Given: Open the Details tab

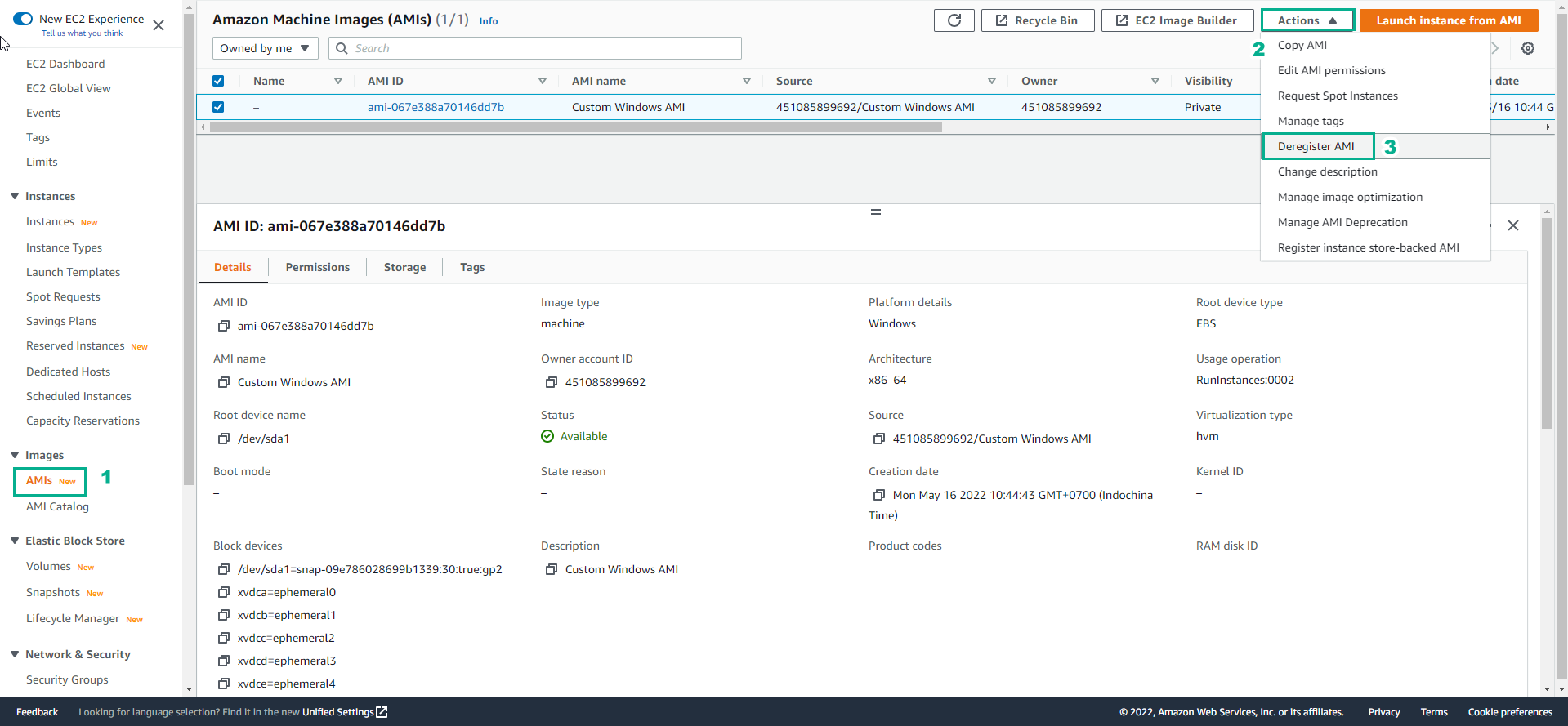Looking at the screenshot, I should (x=233, y=267).
